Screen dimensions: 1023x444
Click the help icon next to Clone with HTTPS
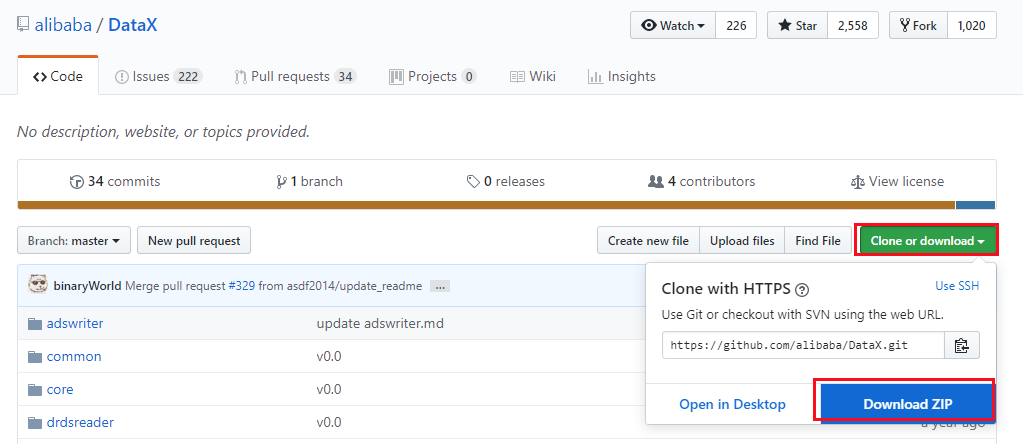[x=803, y=289]
